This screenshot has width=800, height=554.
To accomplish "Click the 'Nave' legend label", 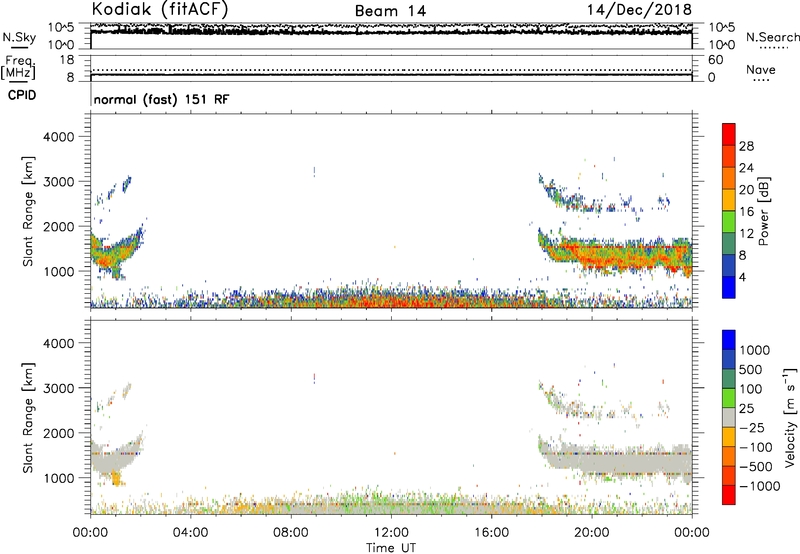I will tap(761, 69).
